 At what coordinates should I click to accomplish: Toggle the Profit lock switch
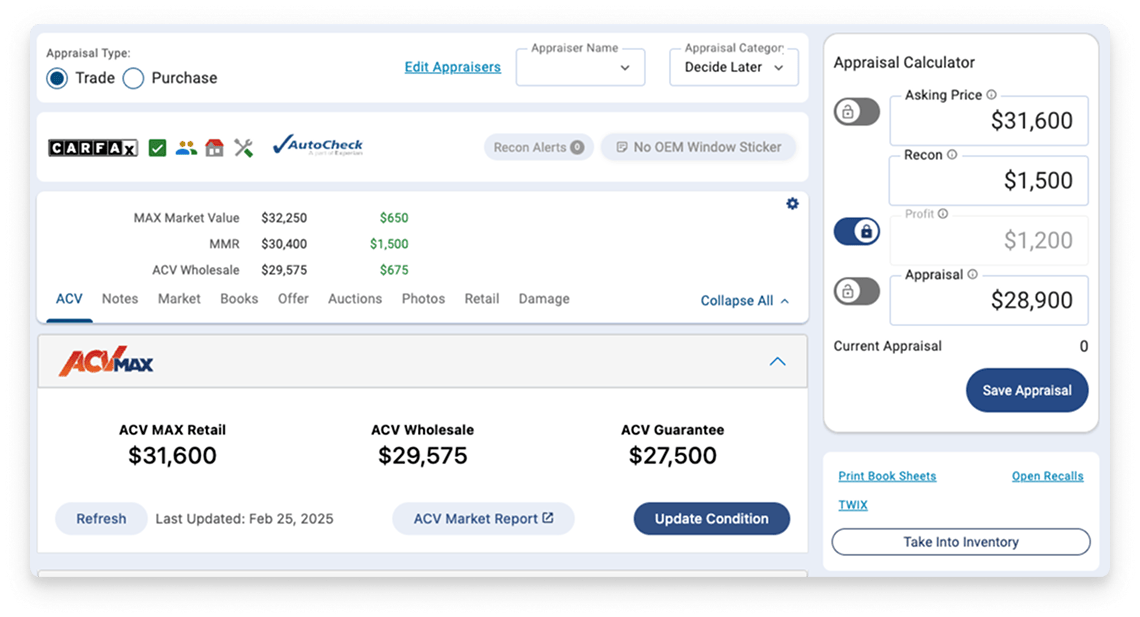pos(856,232)
